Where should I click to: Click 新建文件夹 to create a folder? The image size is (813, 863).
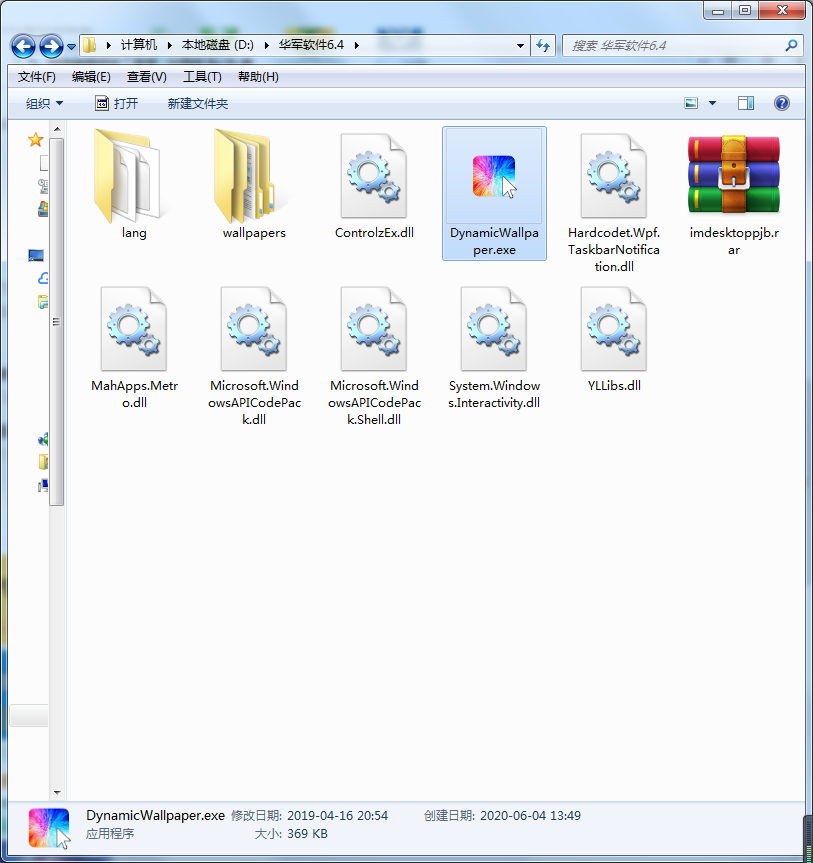pyautogui.click(x=198, y=103)
